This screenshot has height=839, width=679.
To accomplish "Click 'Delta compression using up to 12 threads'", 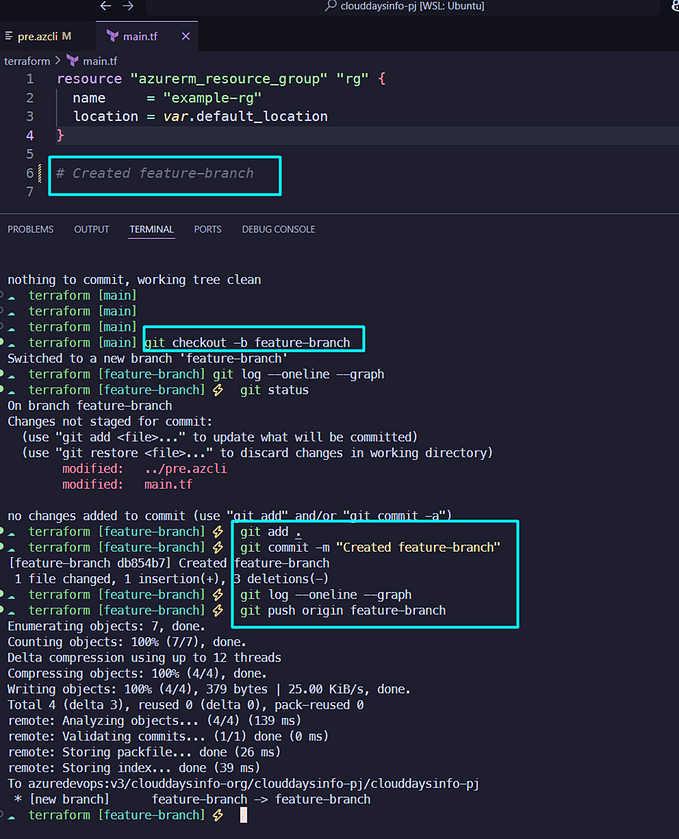I will coord(144,658).
